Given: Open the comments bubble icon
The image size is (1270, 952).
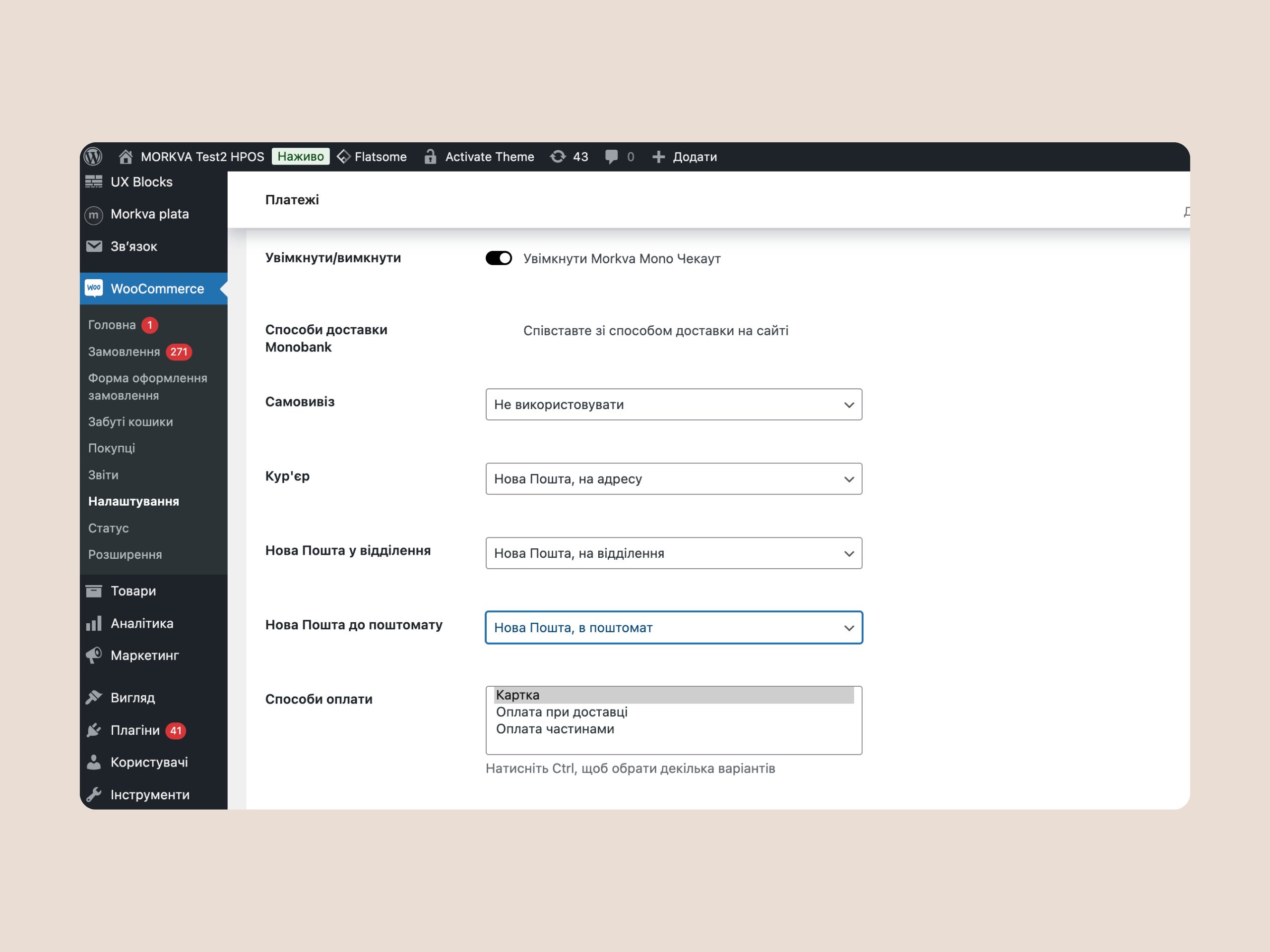Looking at the screenshot, I should point(612,157).
